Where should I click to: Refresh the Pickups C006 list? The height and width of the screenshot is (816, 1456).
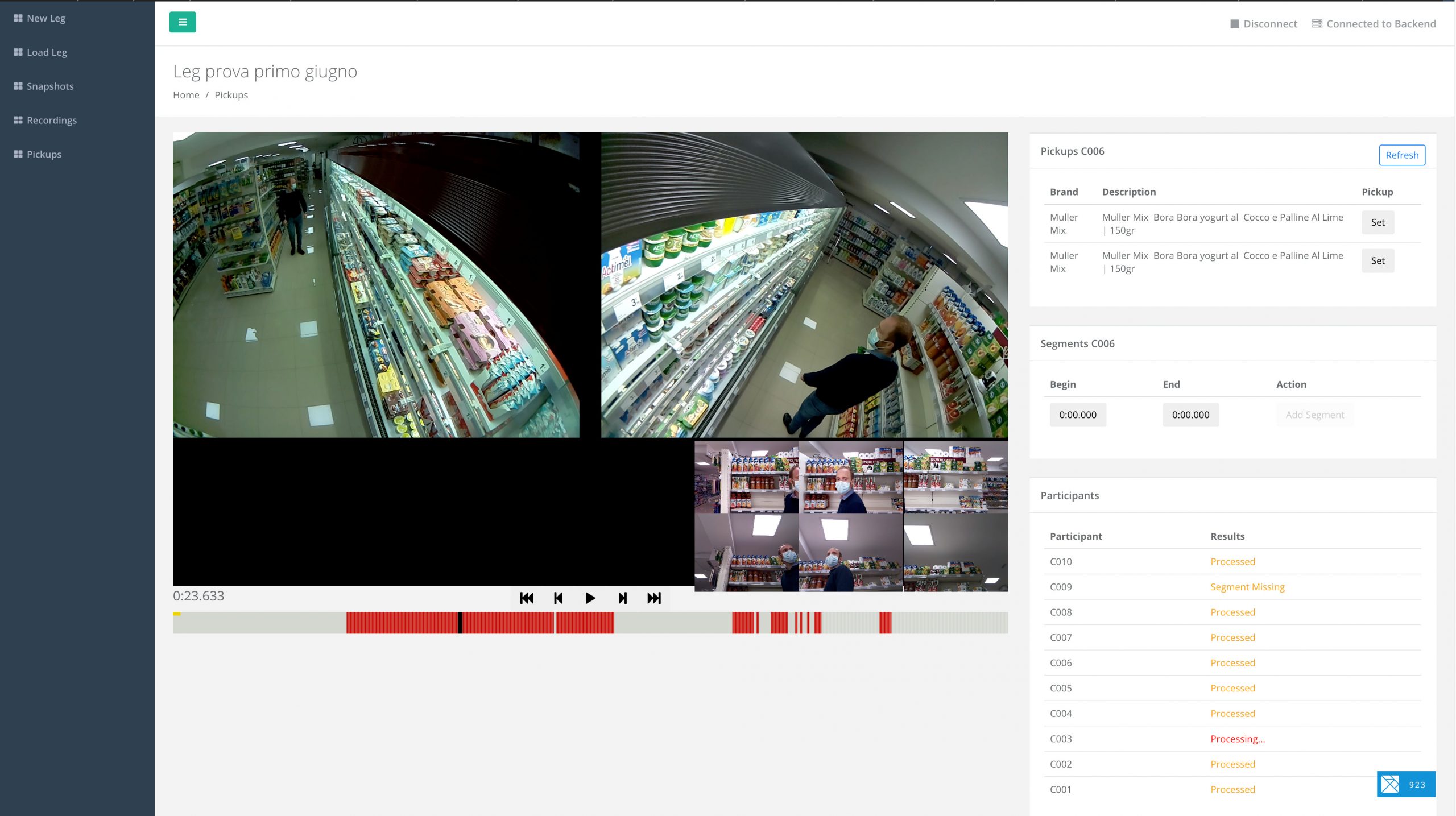pyautogui.click(x=1402, y=155)
